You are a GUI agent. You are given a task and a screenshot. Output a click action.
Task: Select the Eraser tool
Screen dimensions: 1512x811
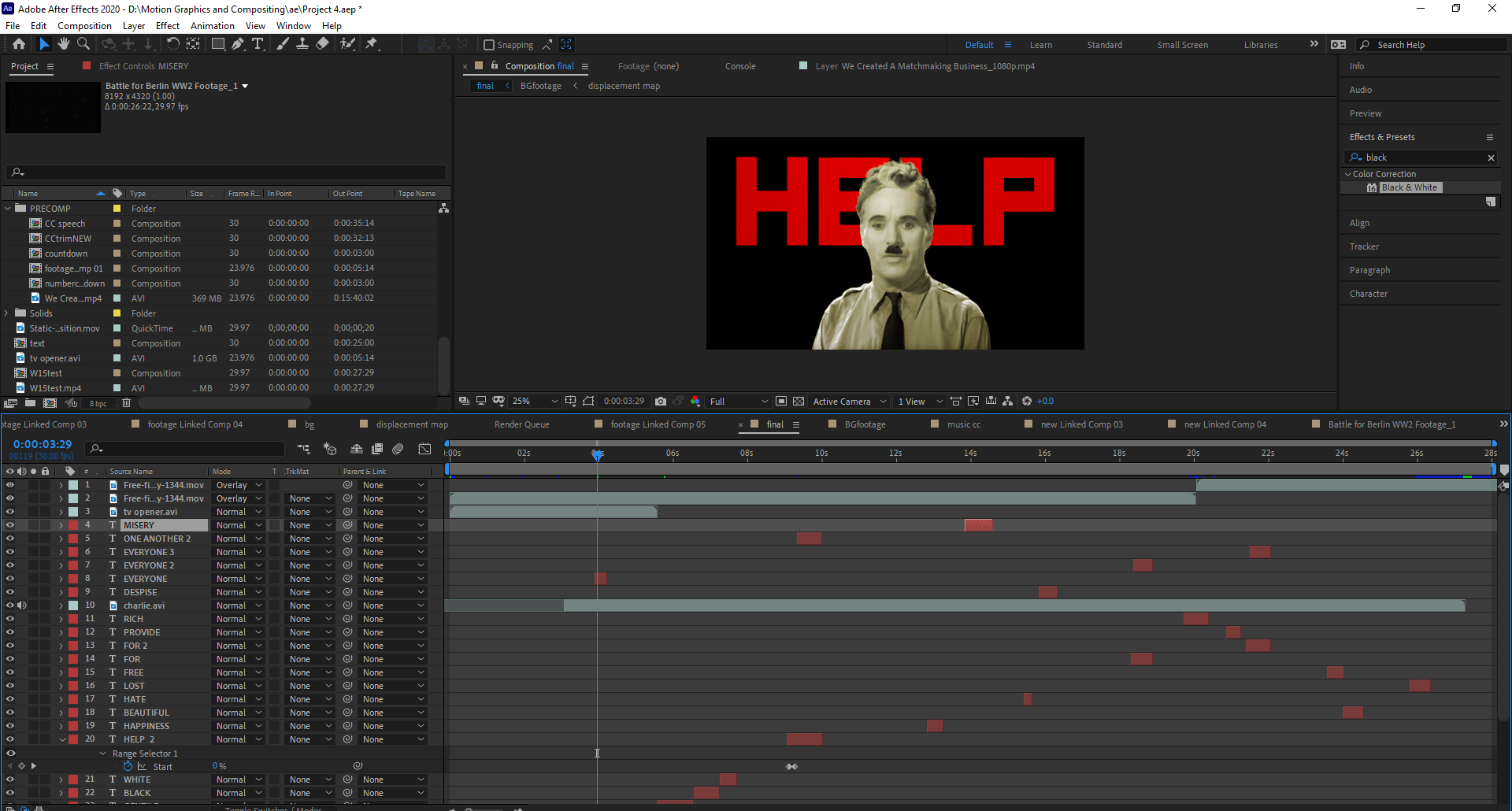[x=322, y=44]
